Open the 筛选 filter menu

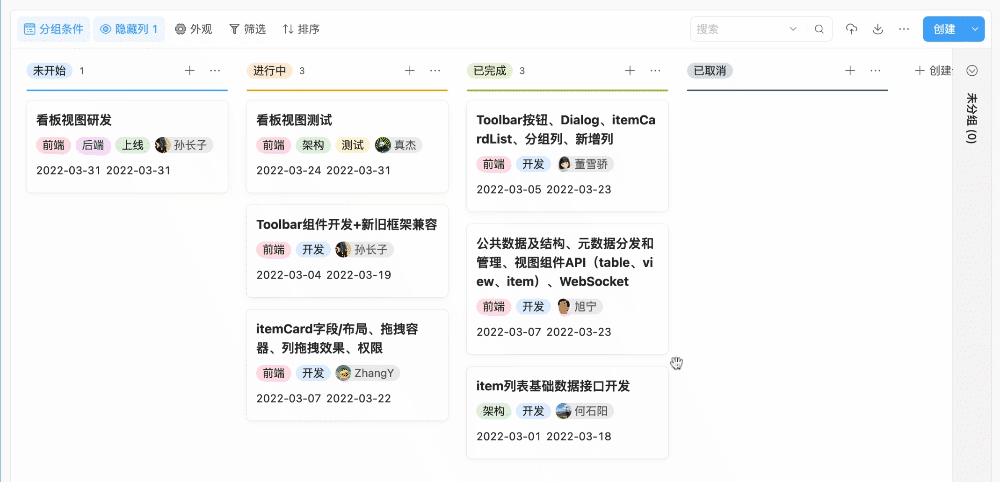pyautogui.click(x=247, y=29)
